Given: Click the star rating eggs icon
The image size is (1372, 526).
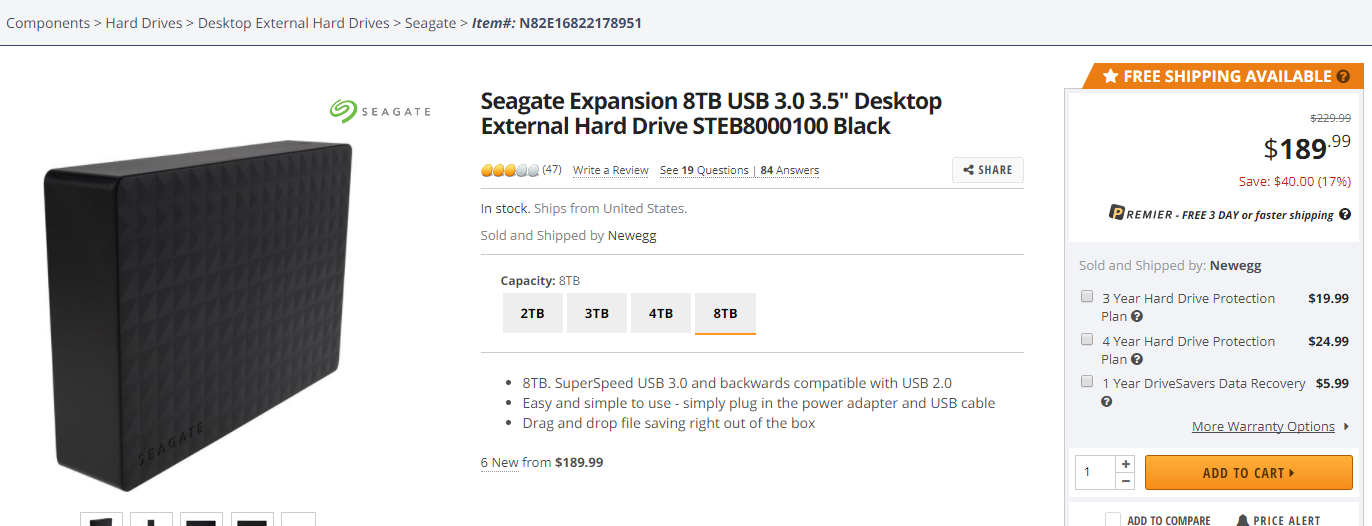Looking at the screenshot, I should pos(510,170).
